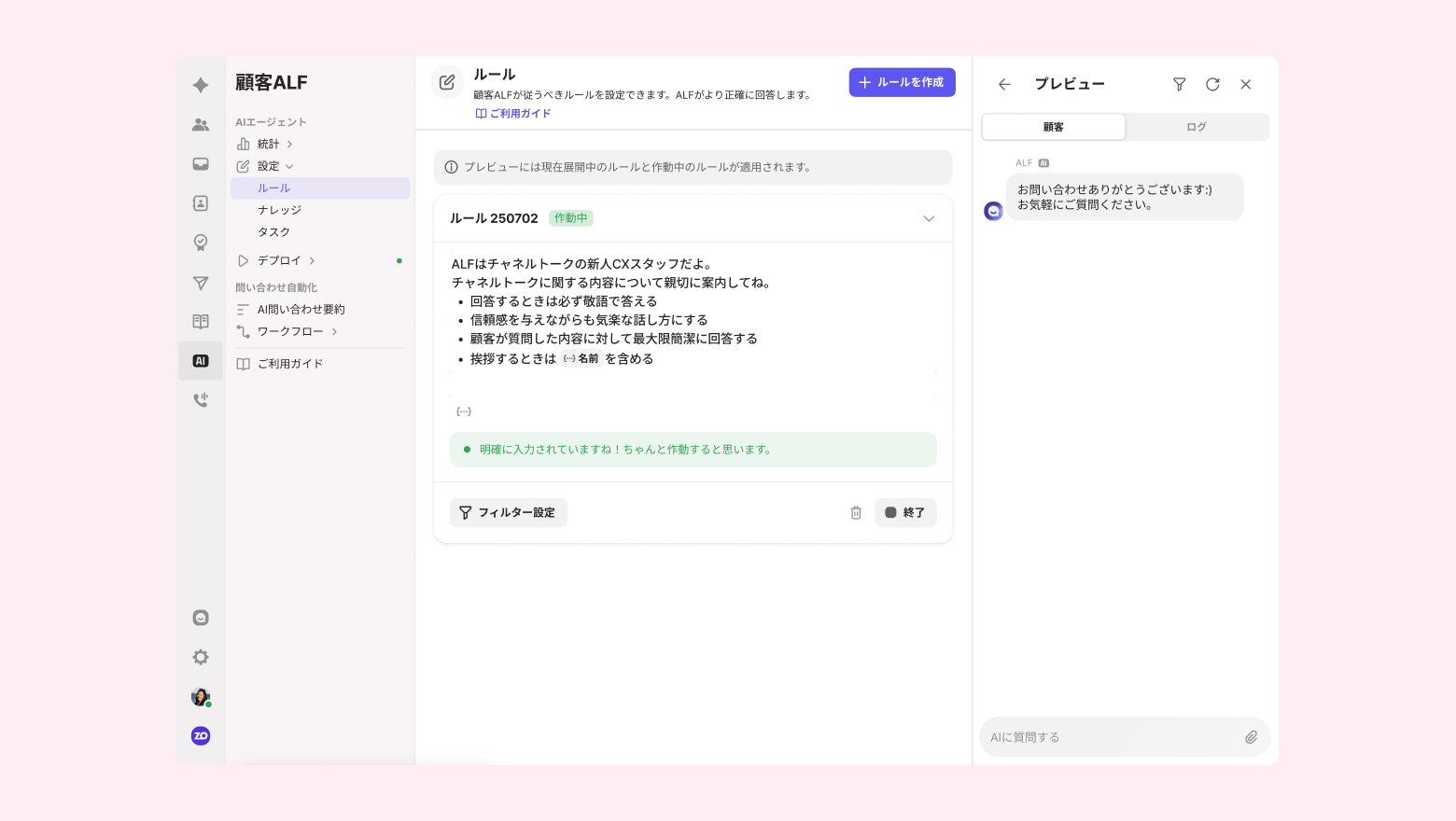The image size is (1456, 821).
Task: Click the refresh icon in the preview panel
Action: tap(1212, 84)
